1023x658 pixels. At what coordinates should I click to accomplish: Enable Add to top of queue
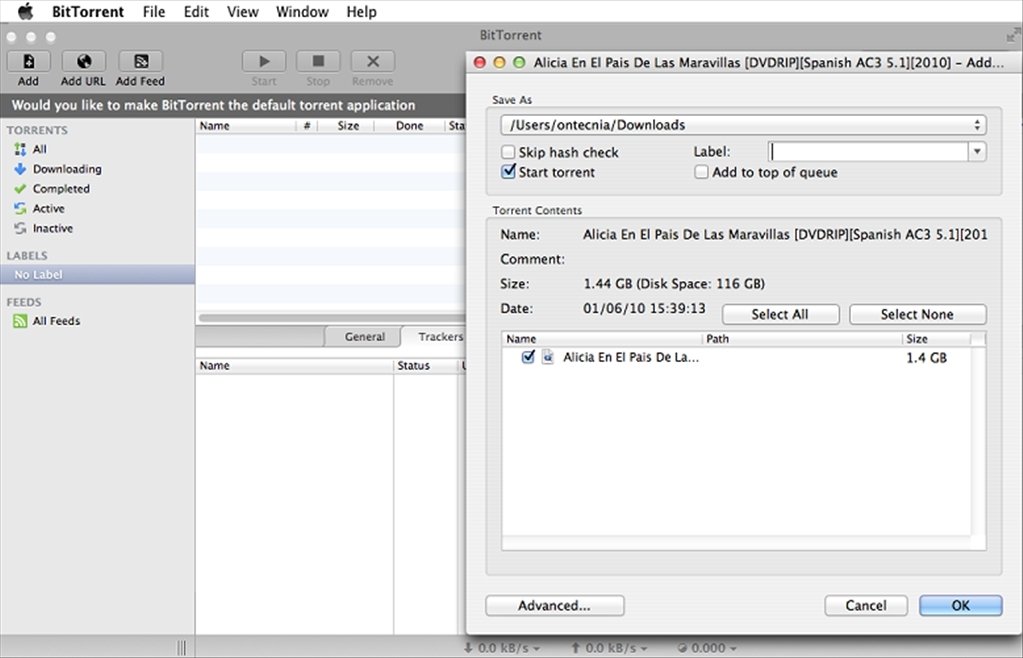(701, 172)
